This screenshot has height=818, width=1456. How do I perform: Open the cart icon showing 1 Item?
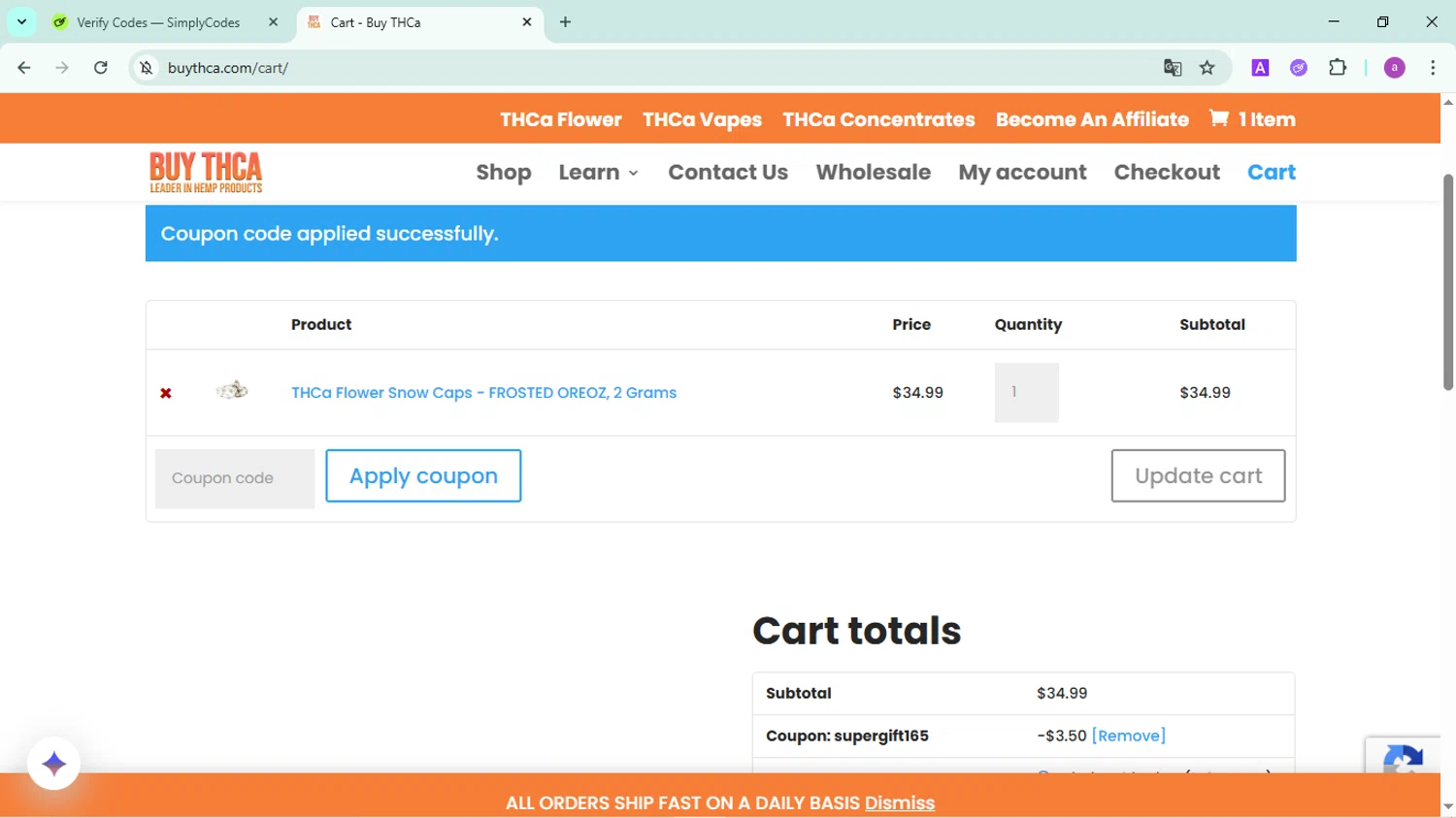pyautogui.click(x=1252, y=119)
